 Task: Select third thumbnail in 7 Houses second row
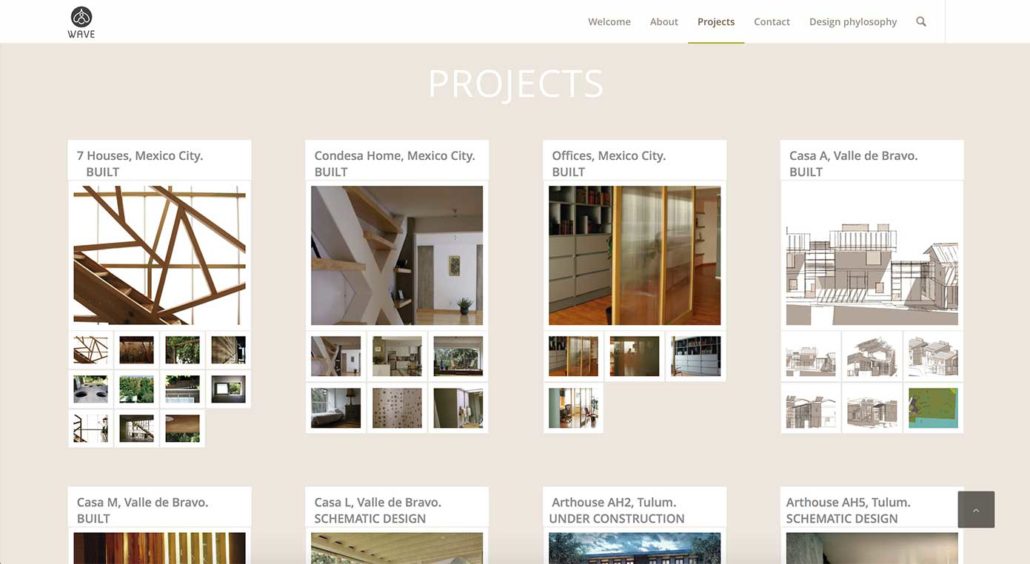point(183,389)
